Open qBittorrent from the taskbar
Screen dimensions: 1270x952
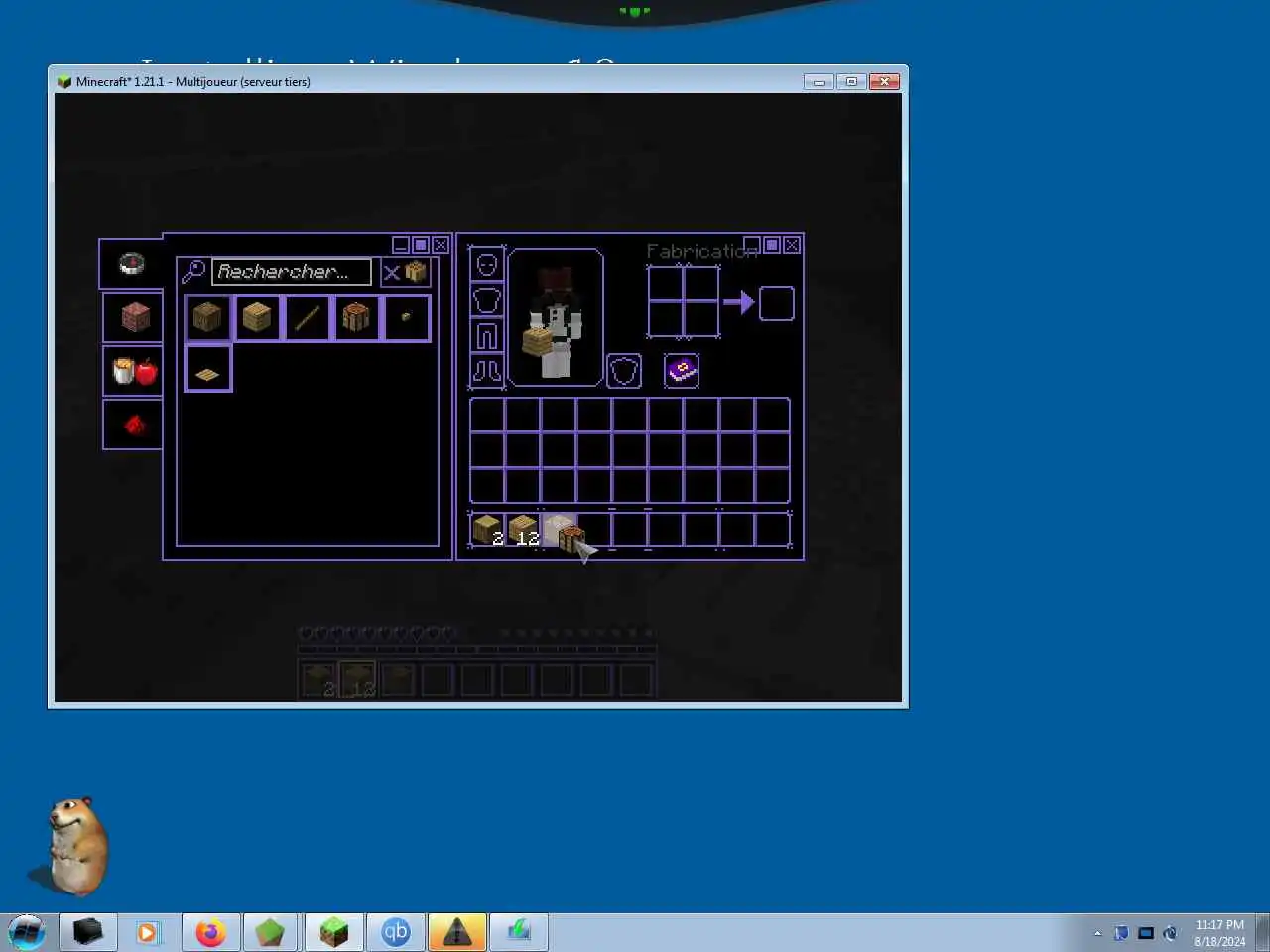pyautogui.click(x=396, y=933)
